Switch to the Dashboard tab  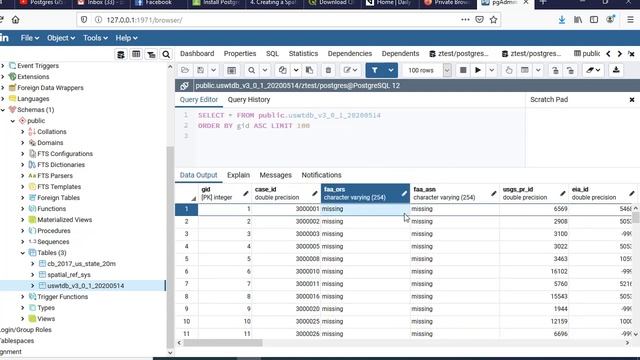click(197, 53)
